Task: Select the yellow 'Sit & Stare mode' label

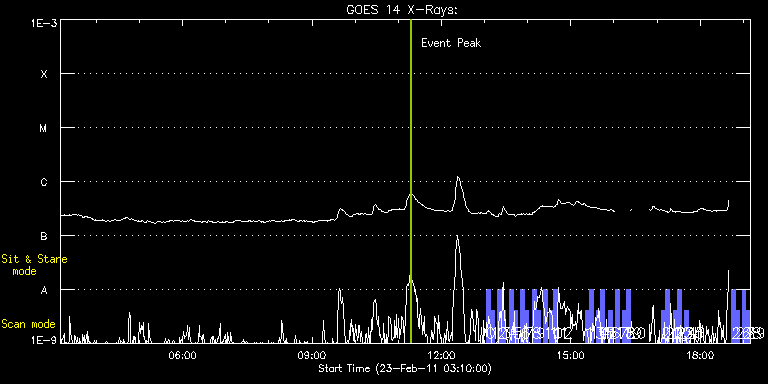Action: [34, 265]
